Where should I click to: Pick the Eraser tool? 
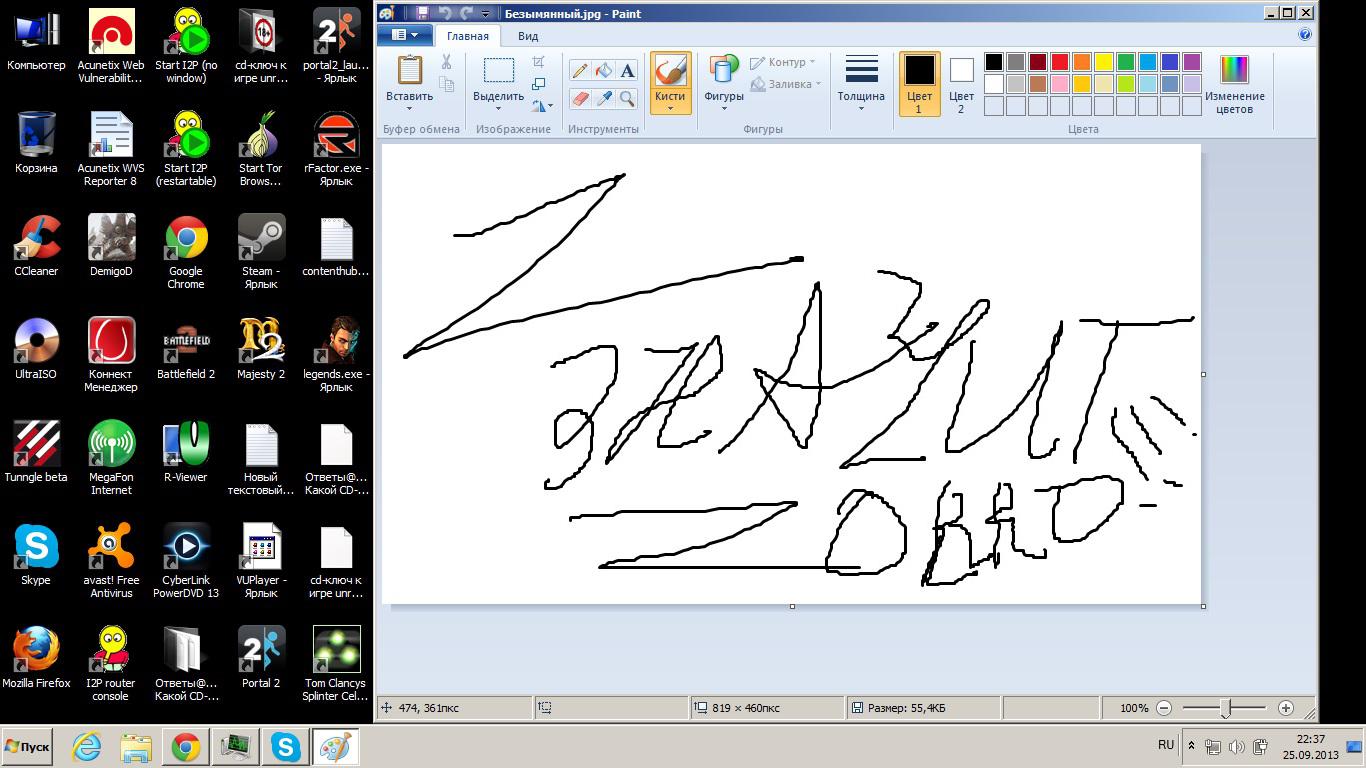pos(579,99)
